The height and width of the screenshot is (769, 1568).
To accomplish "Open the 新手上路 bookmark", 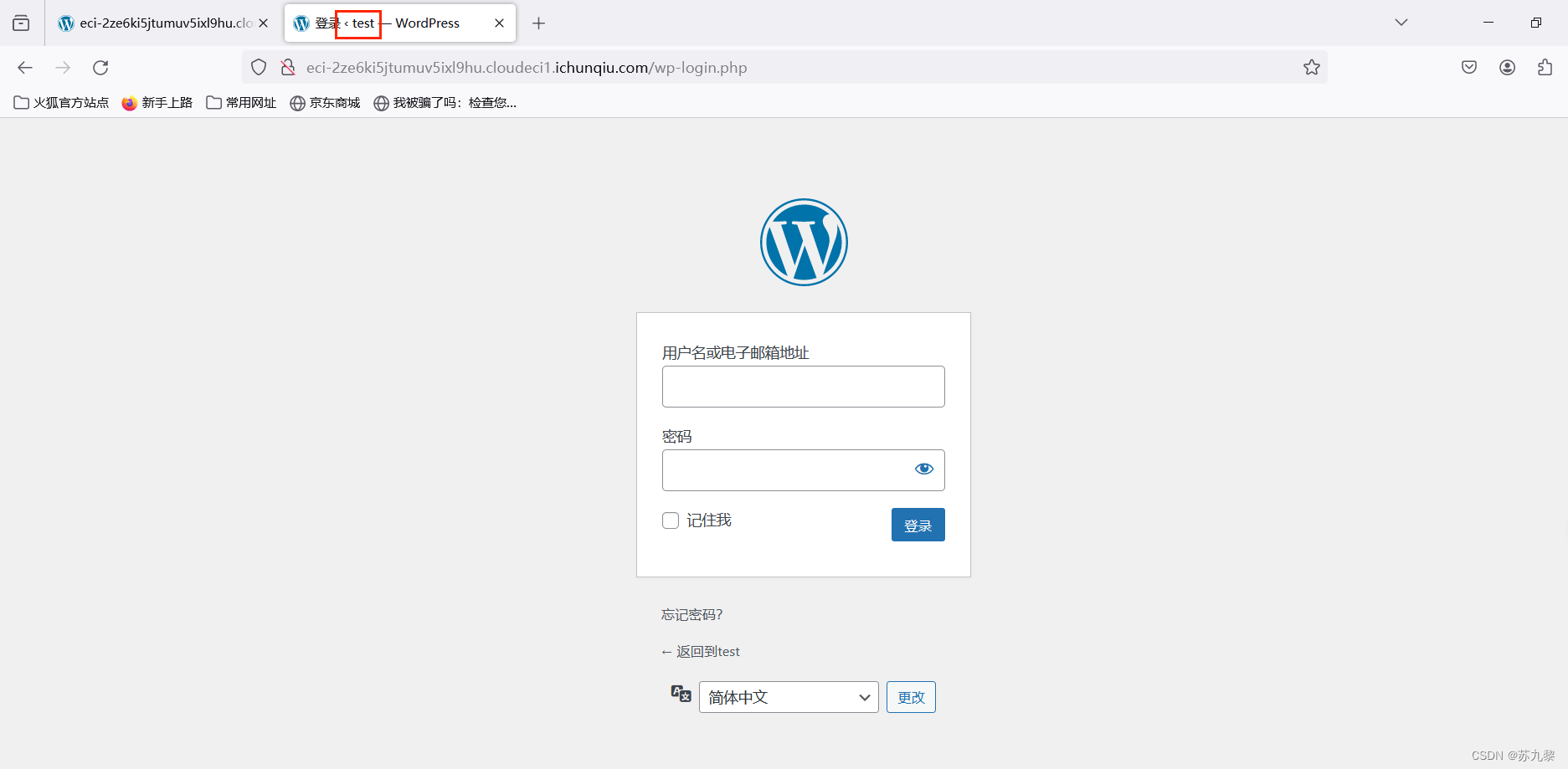I will point(157,103).
